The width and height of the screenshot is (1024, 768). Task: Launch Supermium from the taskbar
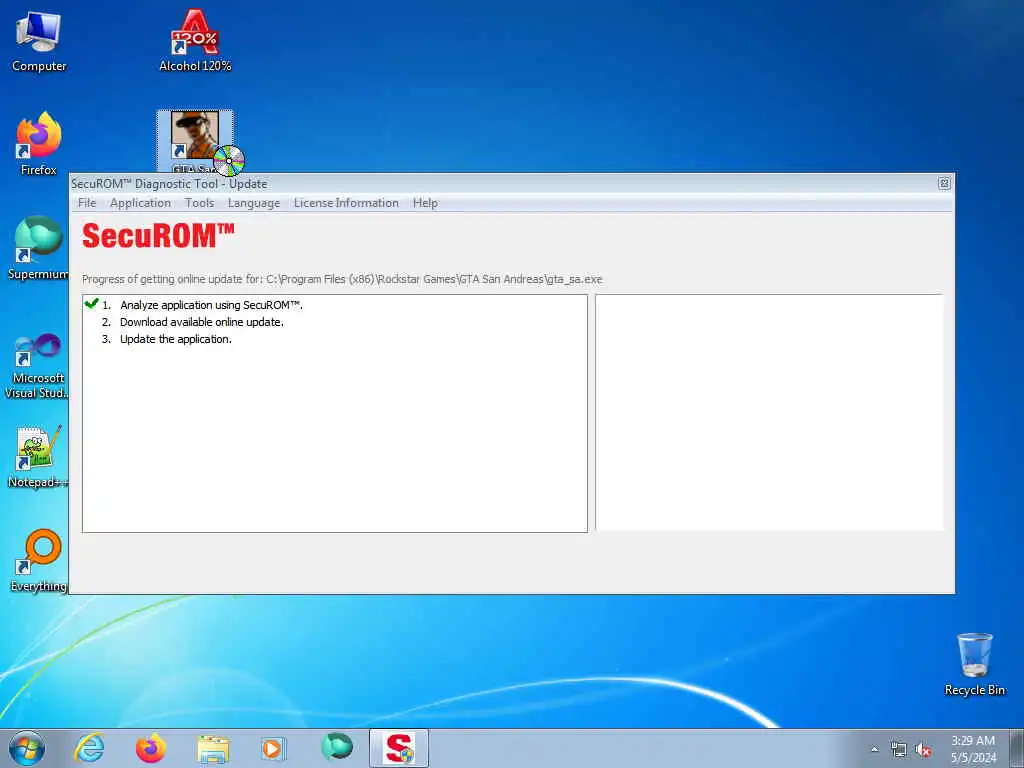(336, 747)
